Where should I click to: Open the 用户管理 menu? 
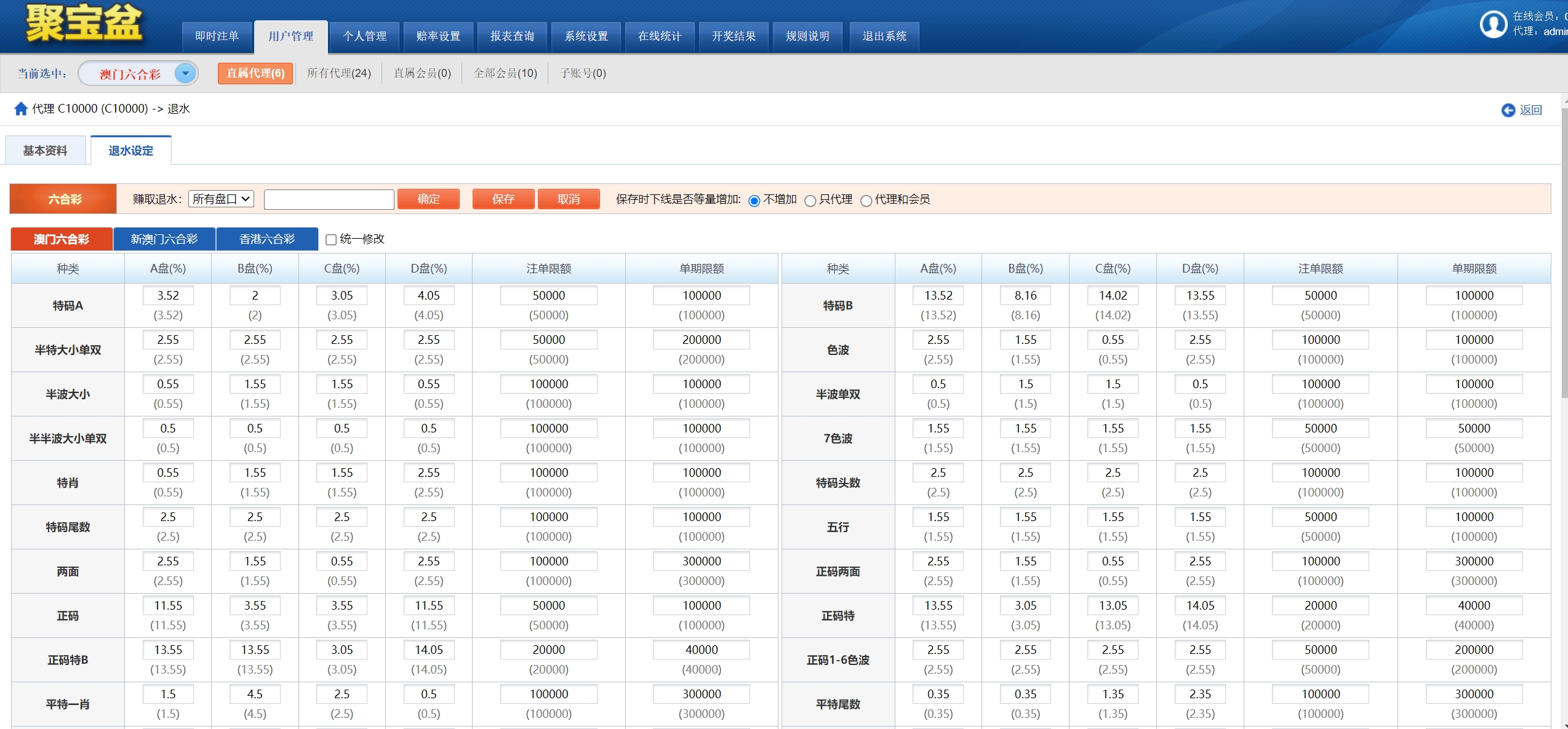click(290, 36)
